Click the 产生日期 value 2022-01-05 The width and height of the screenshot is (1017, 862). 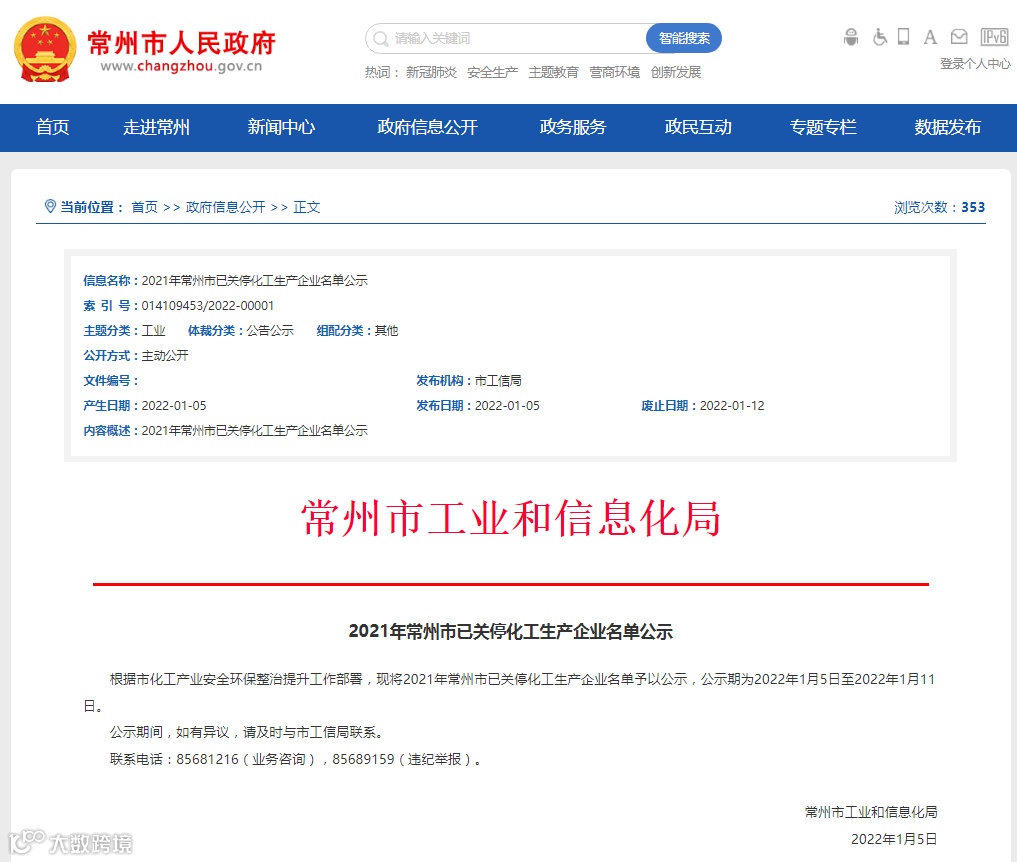[174, 405]
